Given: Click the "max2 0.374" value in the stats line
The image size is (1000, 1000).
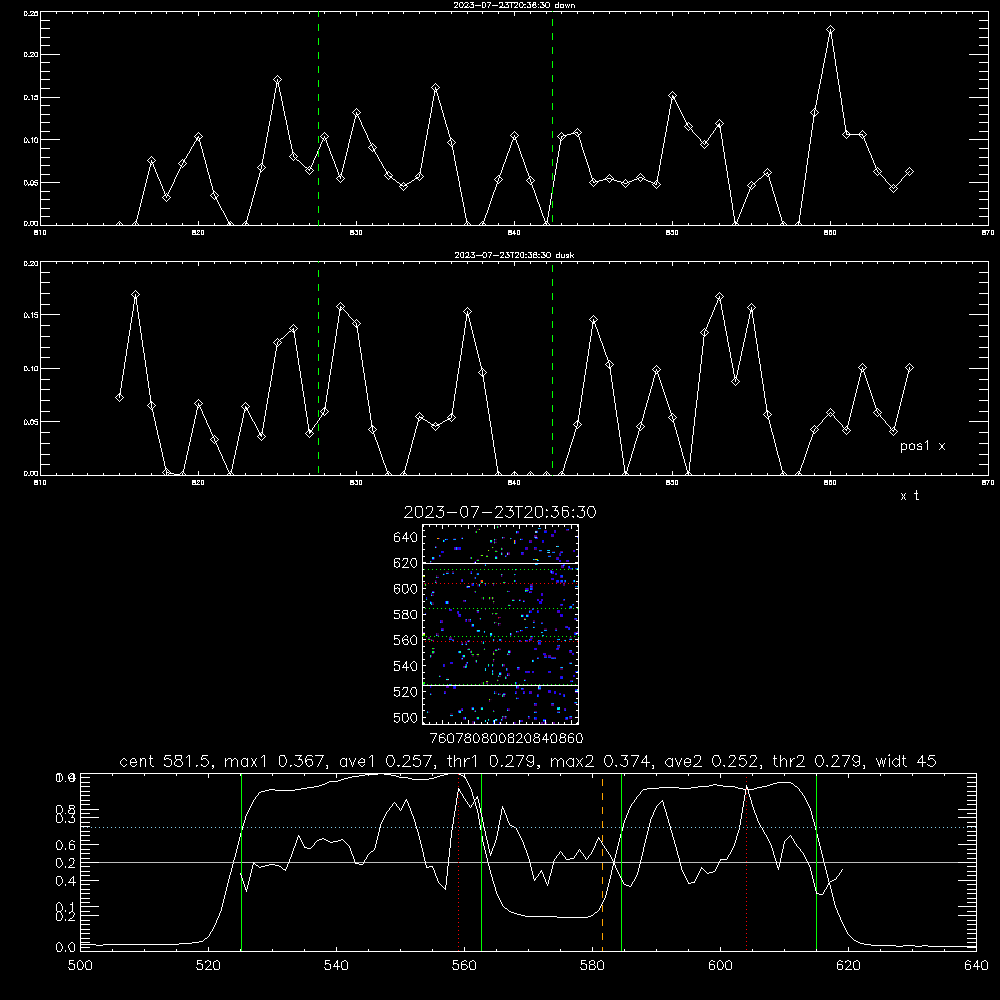Looking at the screenshot, I should (x=601, y=761).
